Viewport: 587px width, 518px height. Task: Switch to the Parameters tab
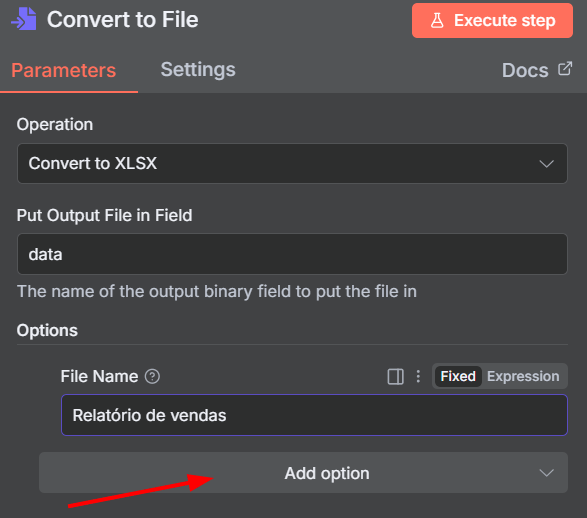pos(64,70)
